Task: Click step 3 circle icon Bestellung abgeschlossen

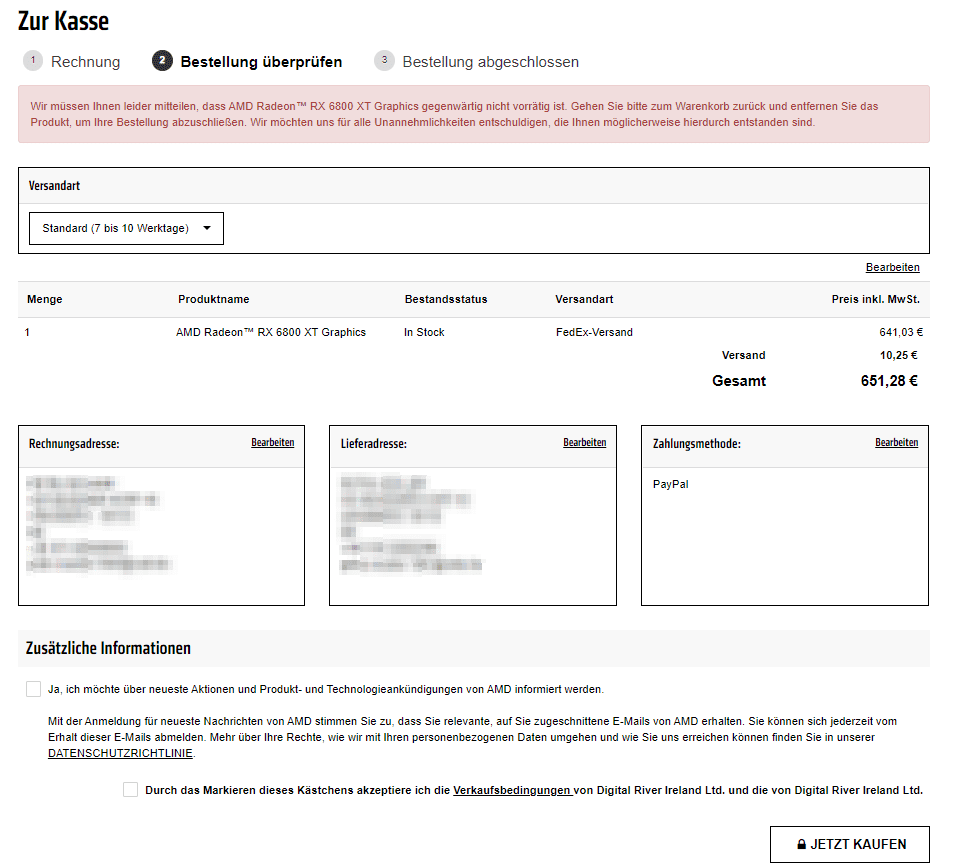Action: click(384, 61)
